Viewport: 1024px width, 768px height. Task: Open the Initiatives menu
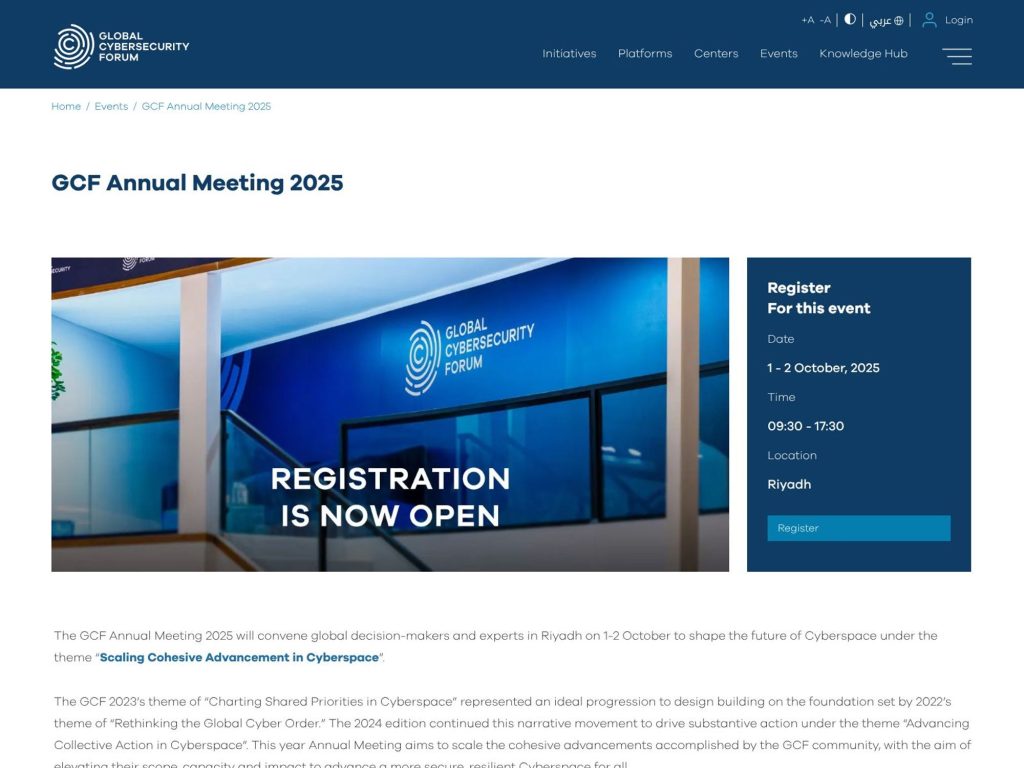(569, 54)
